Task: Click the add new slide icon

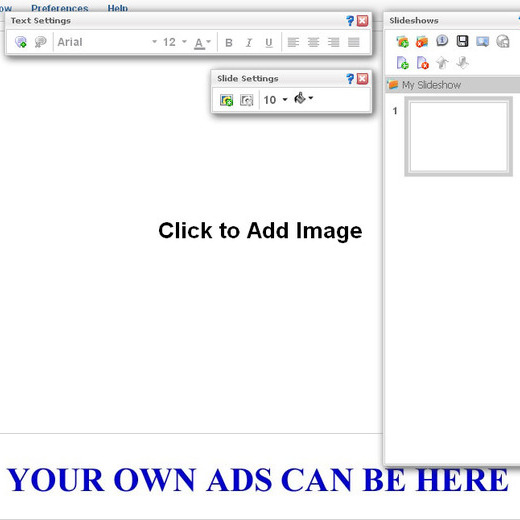Action: click(x=402, y=63)
